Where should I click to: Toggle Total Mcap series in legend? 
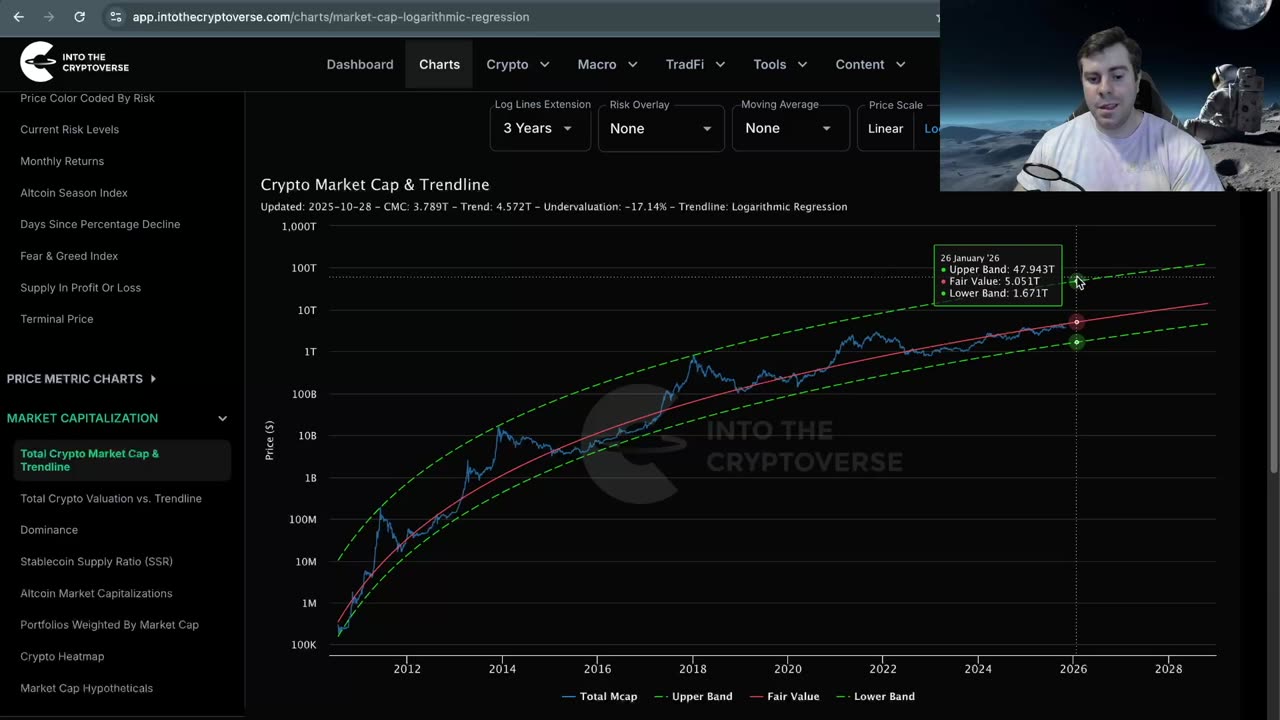[599, 696]
